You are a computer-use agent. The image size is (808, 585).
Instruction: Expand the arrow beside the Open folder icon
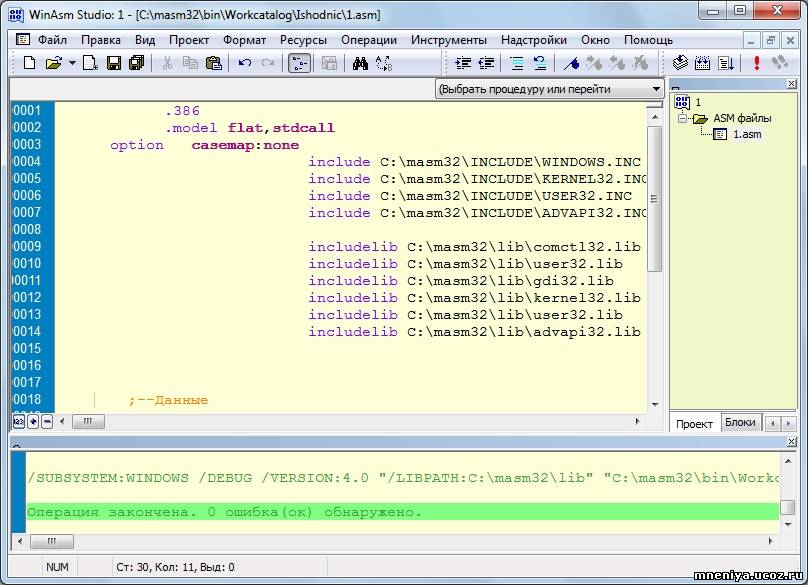pyautogui.click(x=72, y=63)
